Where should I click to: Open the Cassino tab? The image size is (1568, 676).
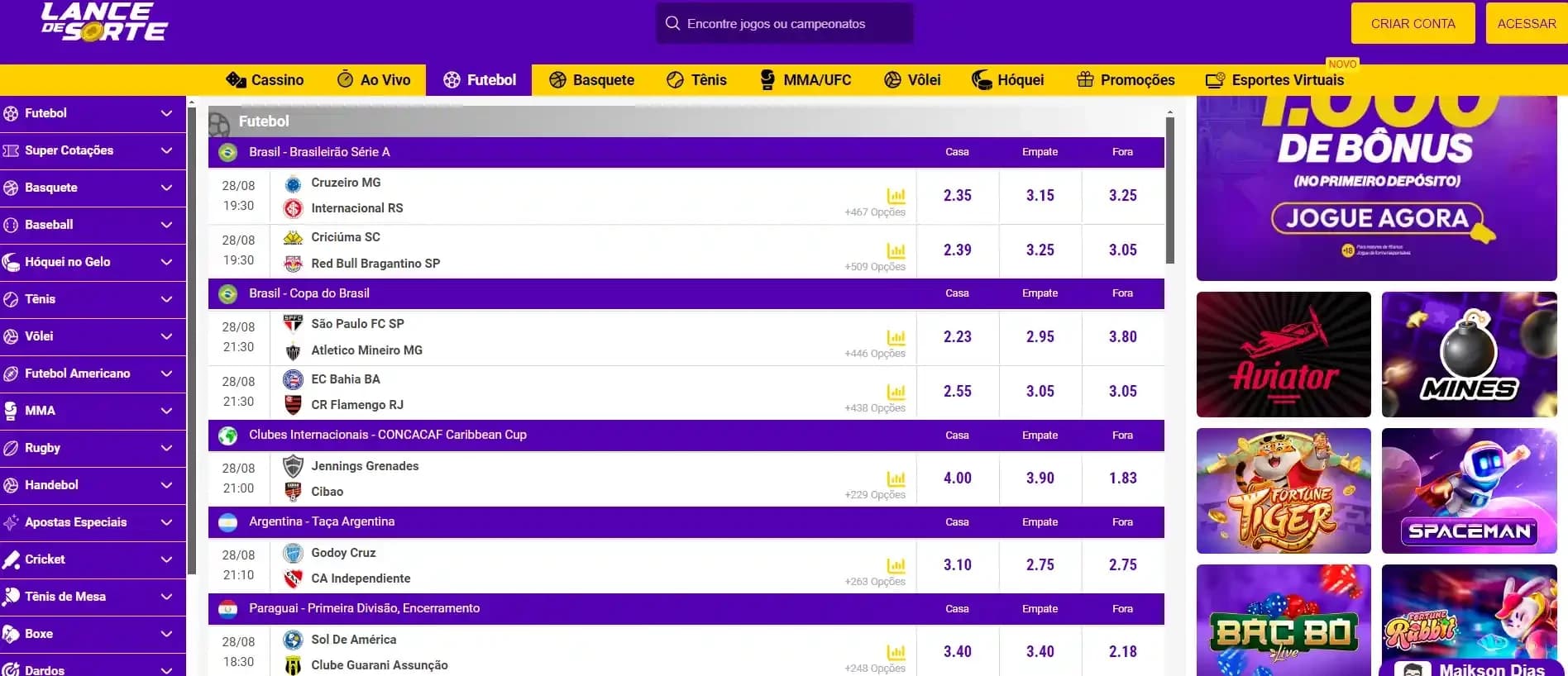click(265, 80)
